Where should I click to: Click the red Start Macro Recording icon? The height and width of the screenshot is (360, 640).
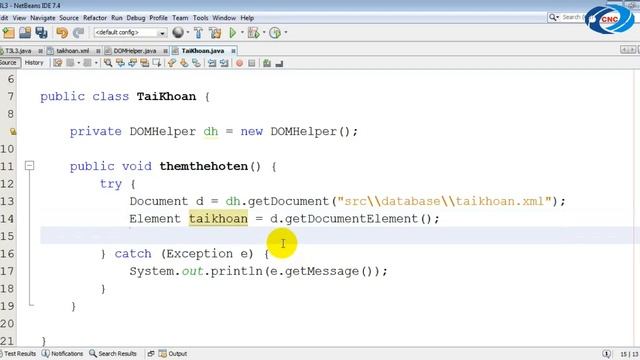coord(240,63)
